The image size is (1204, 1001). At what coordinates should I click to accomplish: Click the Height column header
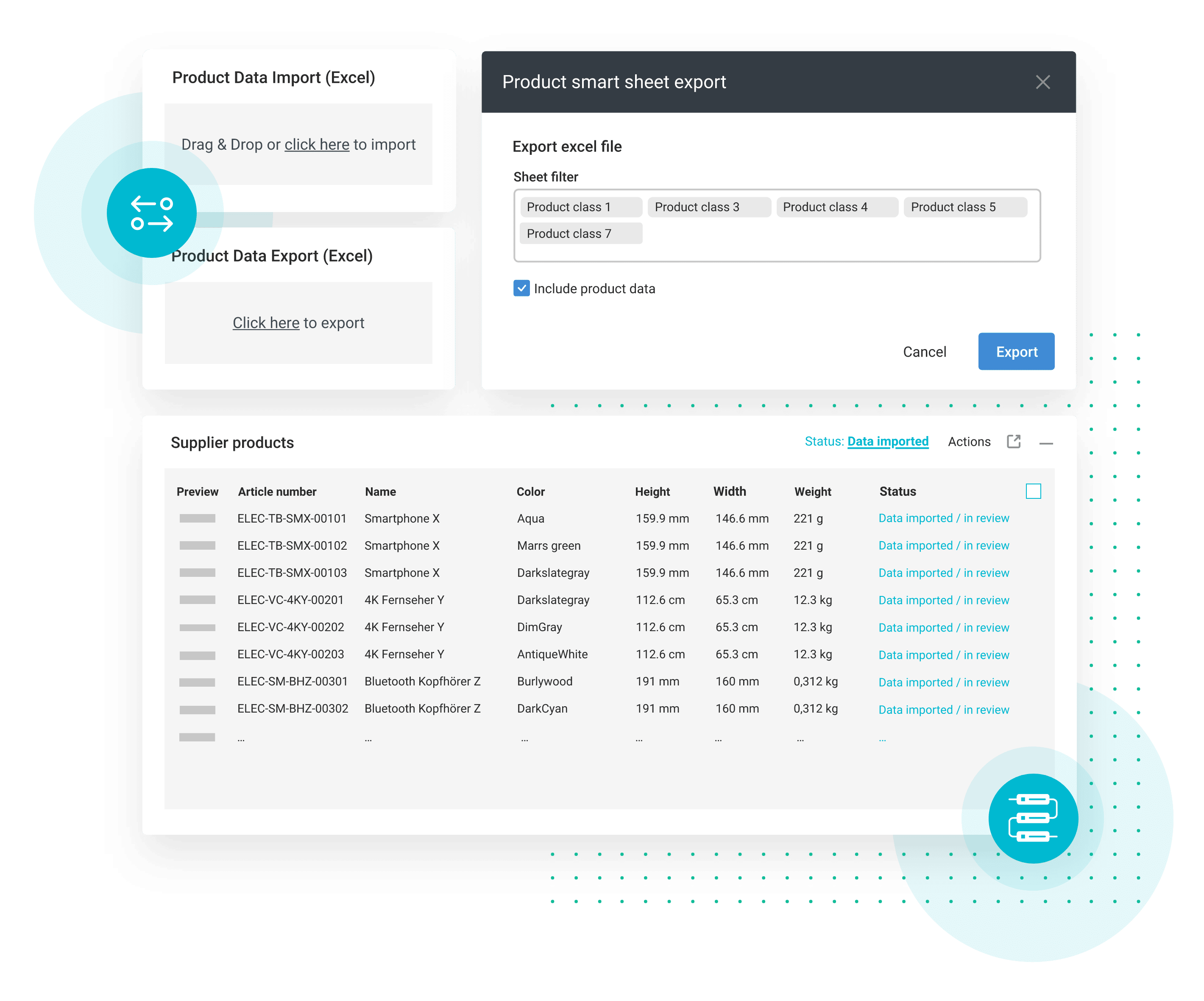652,492
